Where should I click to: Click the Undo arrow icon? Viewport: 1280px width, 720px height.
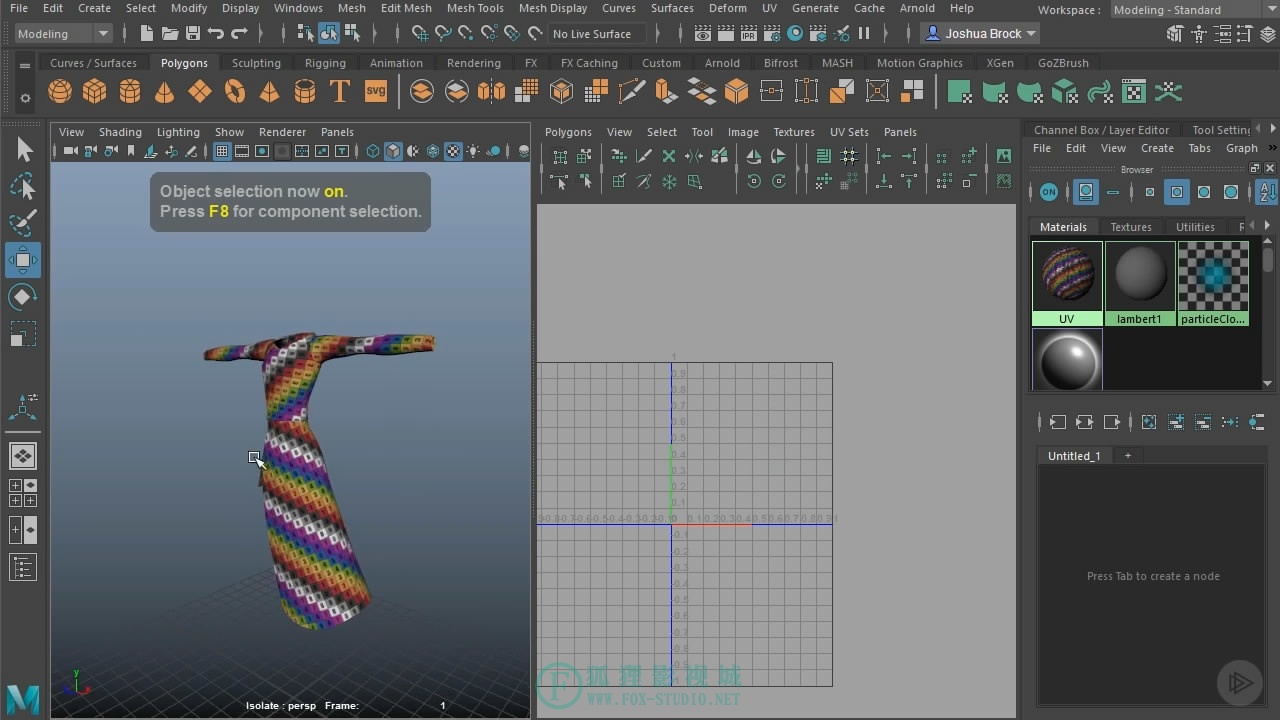point(216,33)
